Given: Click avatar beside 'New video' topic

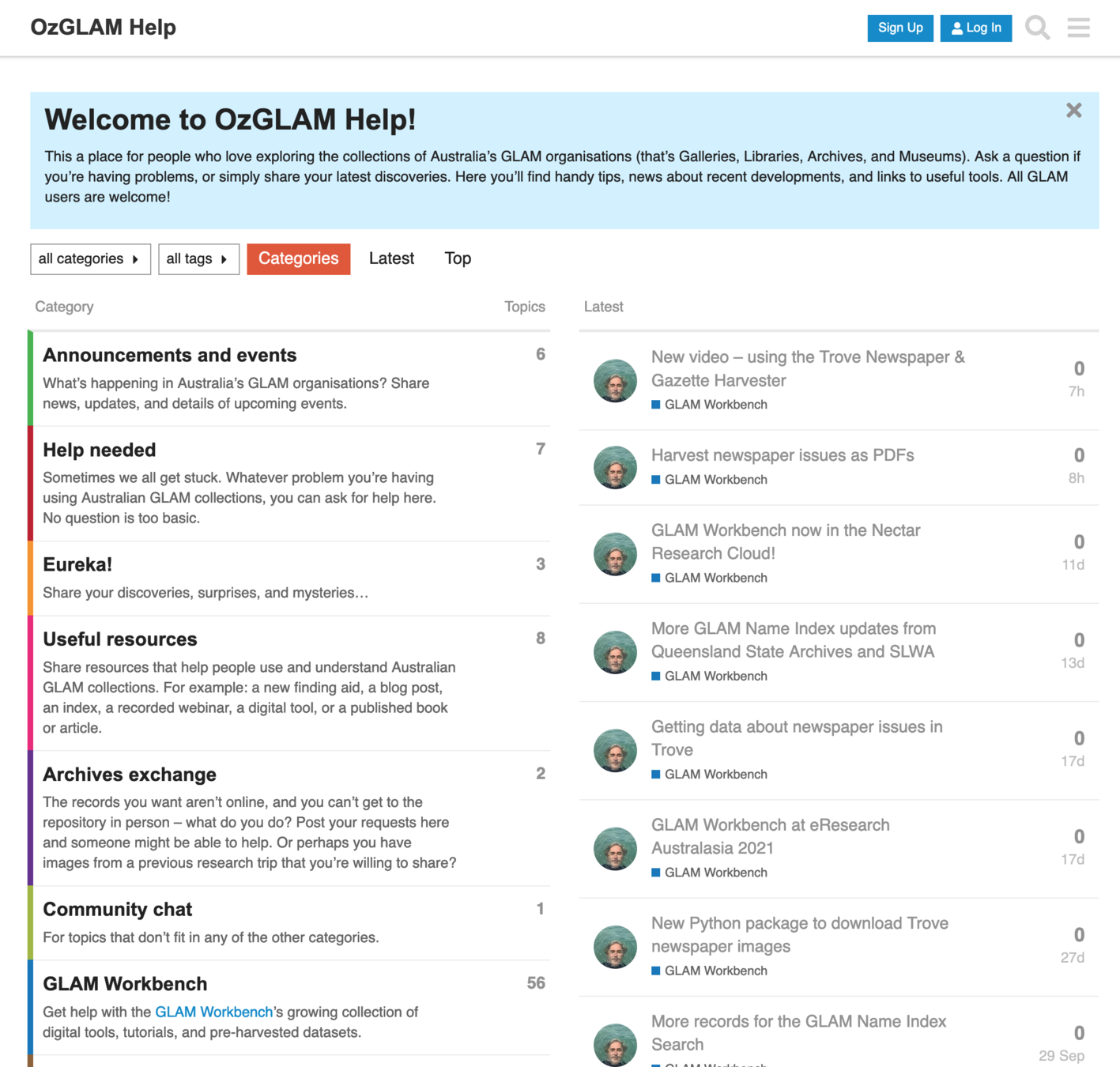Looking at the screenshot, I should pyautogui.click(x=615, y=380).
